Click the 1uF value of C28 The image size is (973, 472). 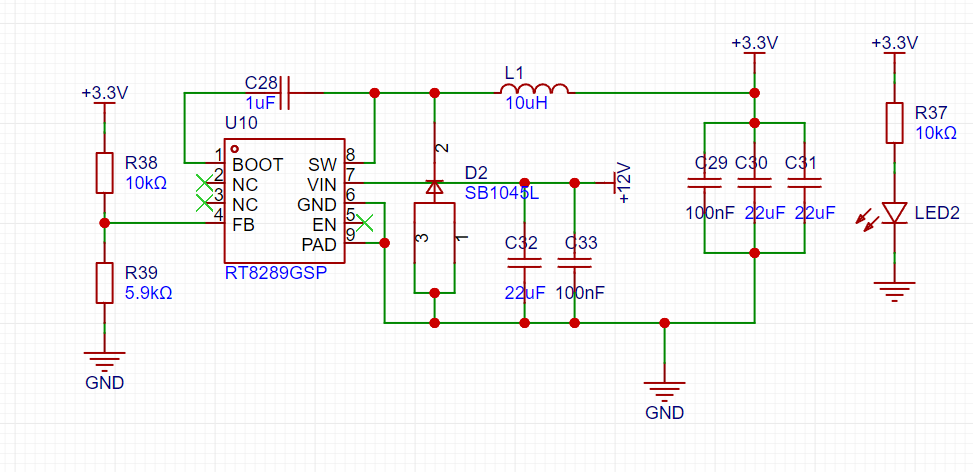(261, 101)
